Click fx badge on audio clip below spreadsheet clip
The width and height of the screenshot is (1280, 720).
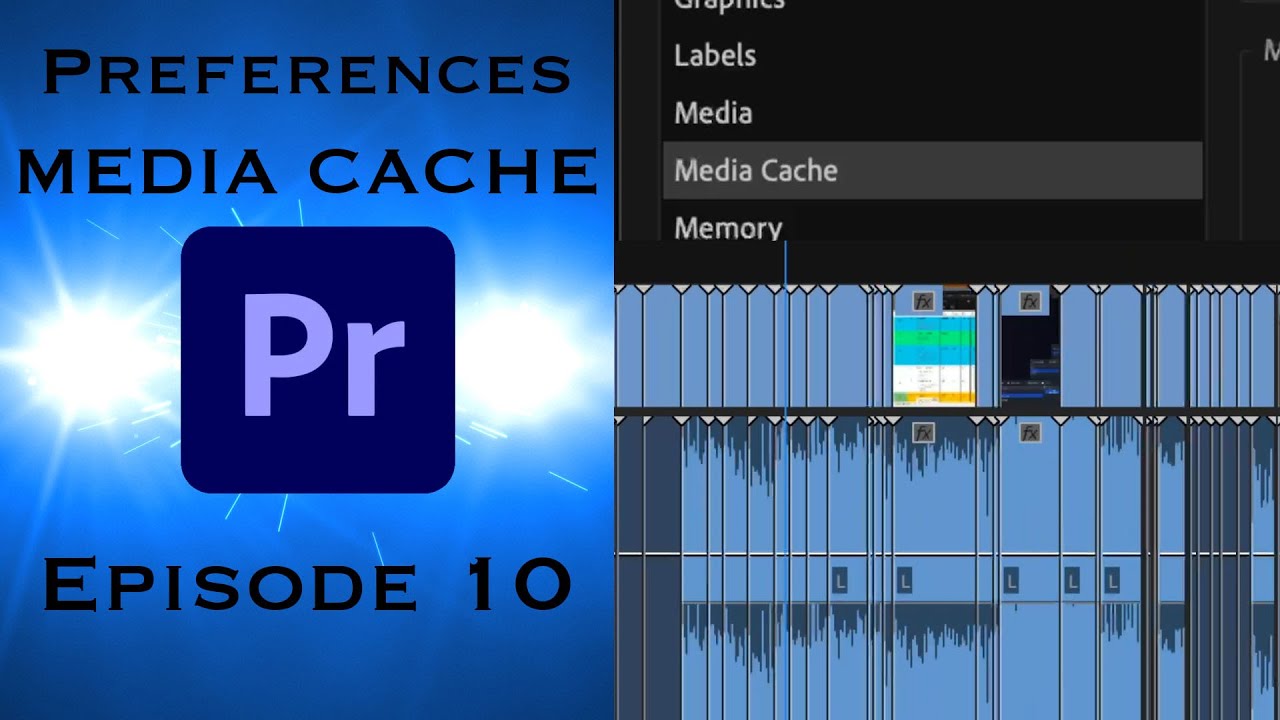[x=923, y=433]
